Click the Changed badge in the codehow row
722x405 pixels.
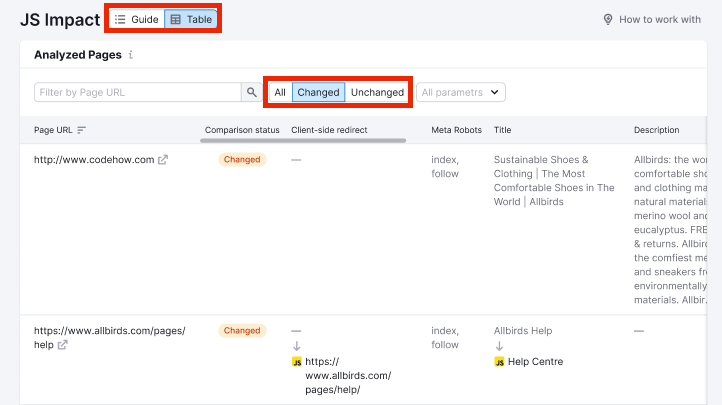(242, 160)
